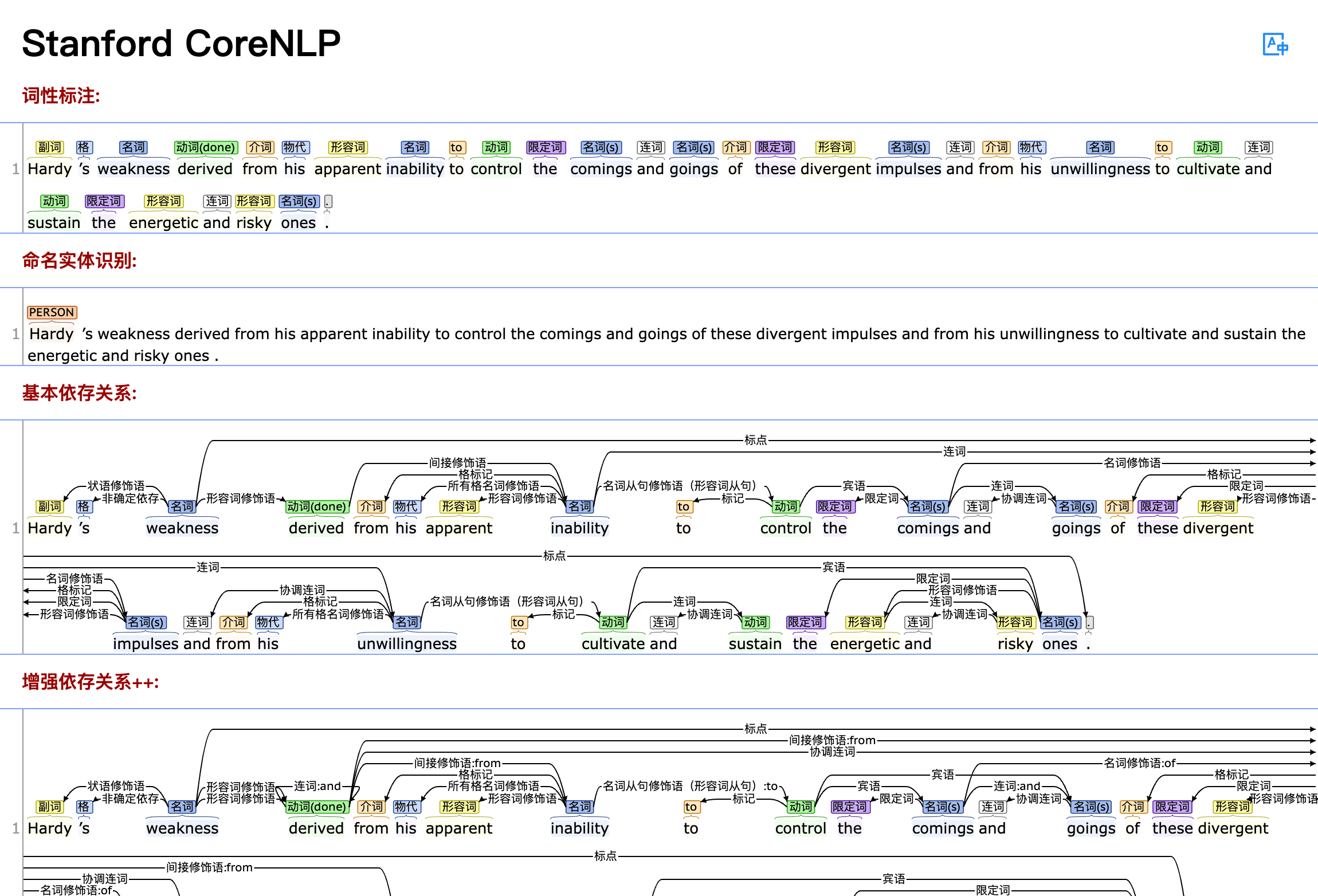This screenshot has height=896, width=1318.
Task: Click the word cultivate in basic dependencies
Action: (x=613, y=644)
